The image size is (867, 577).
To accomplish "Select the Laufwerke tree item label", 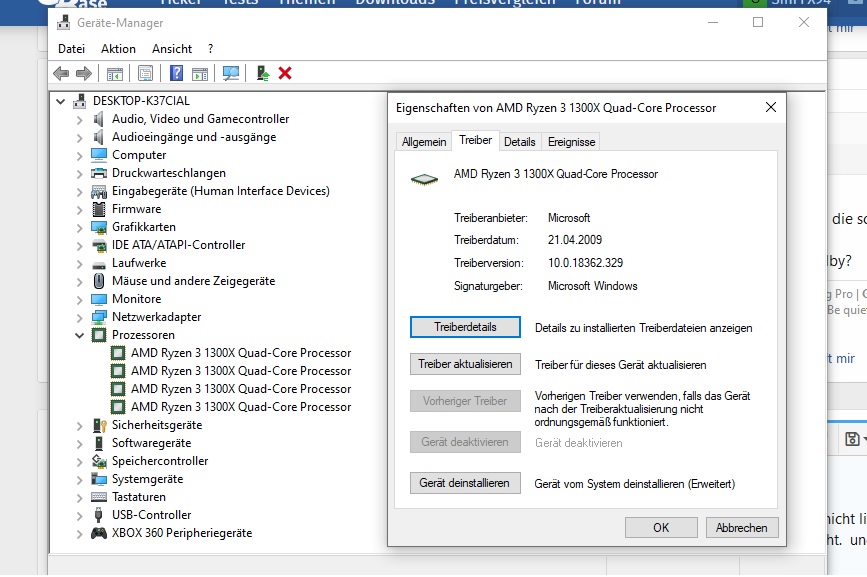I will (139, 263).
